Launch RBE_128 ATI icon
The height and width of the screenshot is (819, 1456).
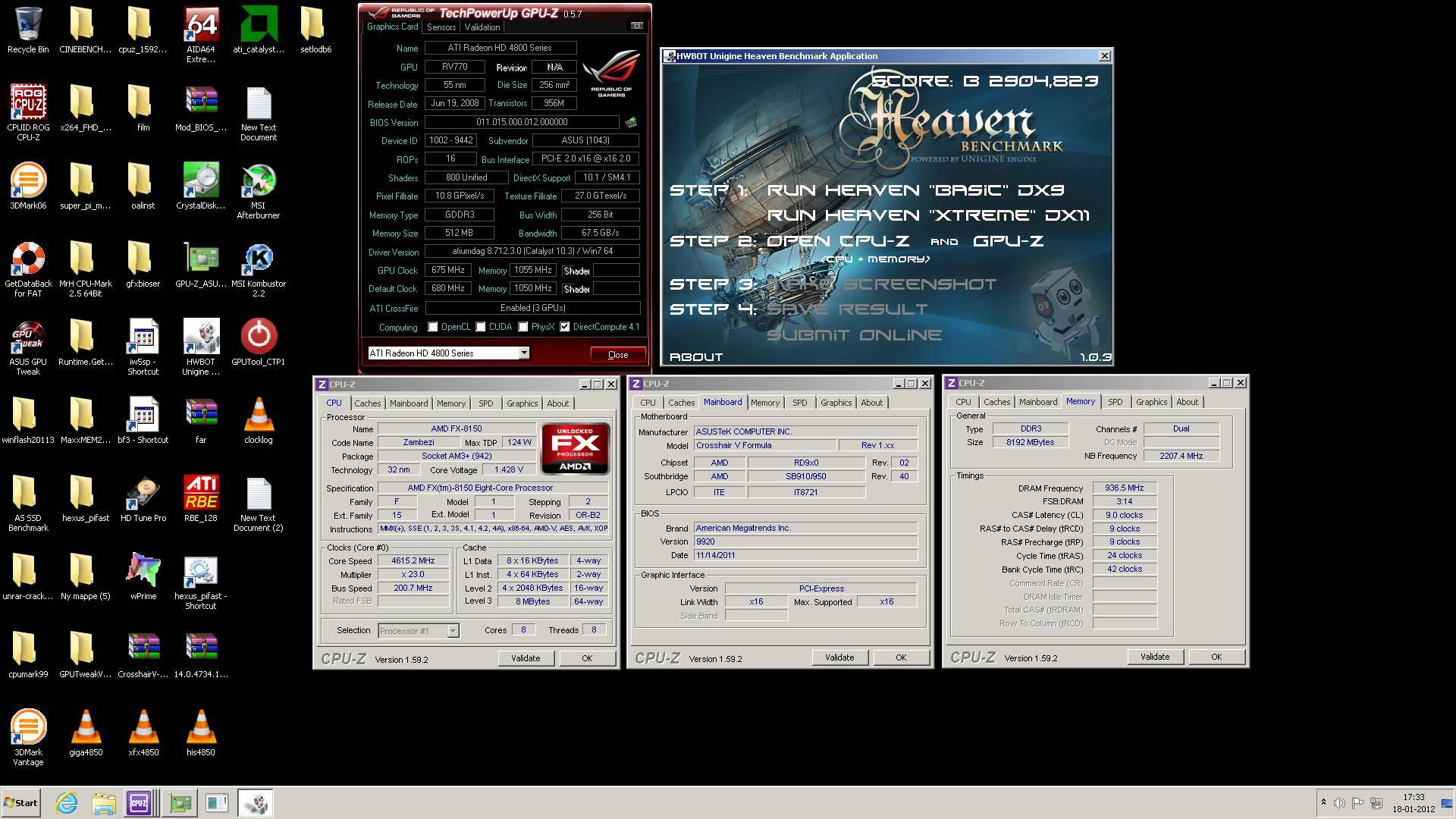coord(201,498)
